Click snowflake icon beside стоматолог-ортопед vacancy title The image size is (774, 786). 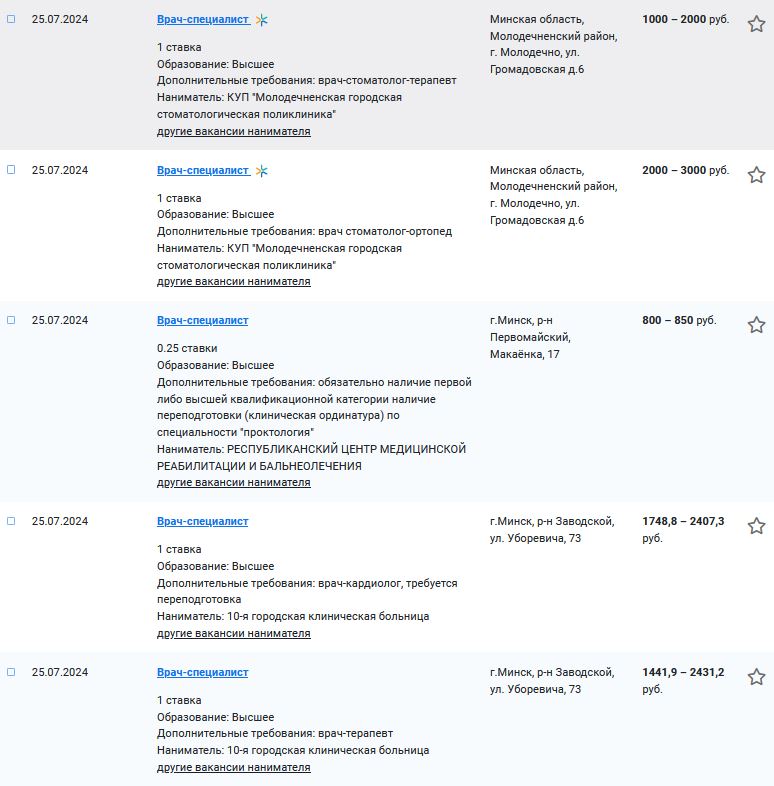tap(262, 171)
